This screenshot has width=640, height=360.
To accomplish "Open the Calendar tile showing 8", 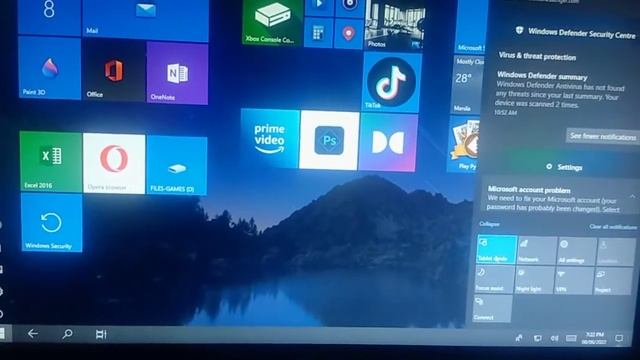I will click(x=49, y=17).
